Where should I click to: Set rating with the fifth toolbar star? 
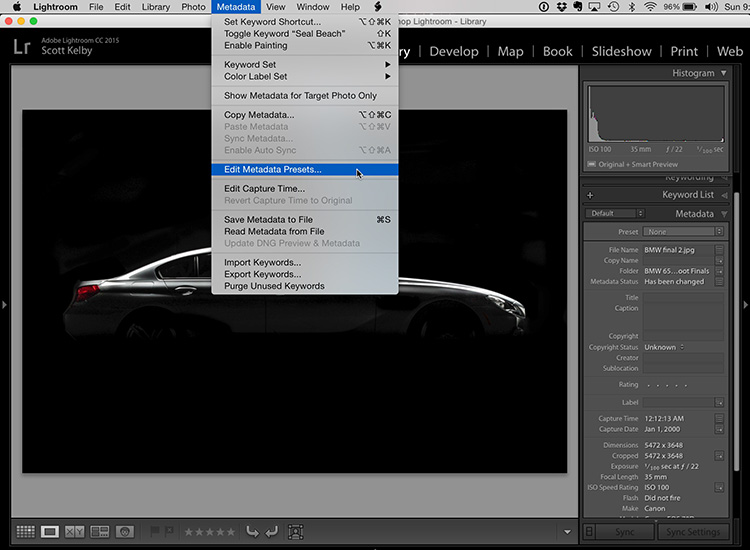[x=231, y=532]
